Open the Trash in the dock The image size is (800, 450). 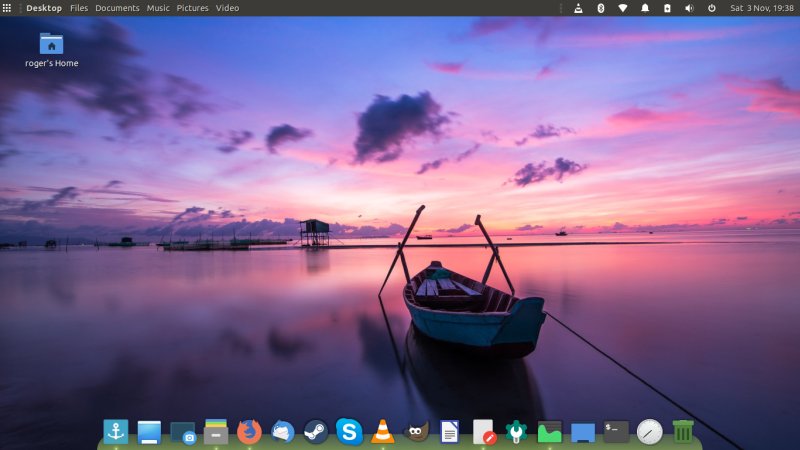click(x=683, y=431)
